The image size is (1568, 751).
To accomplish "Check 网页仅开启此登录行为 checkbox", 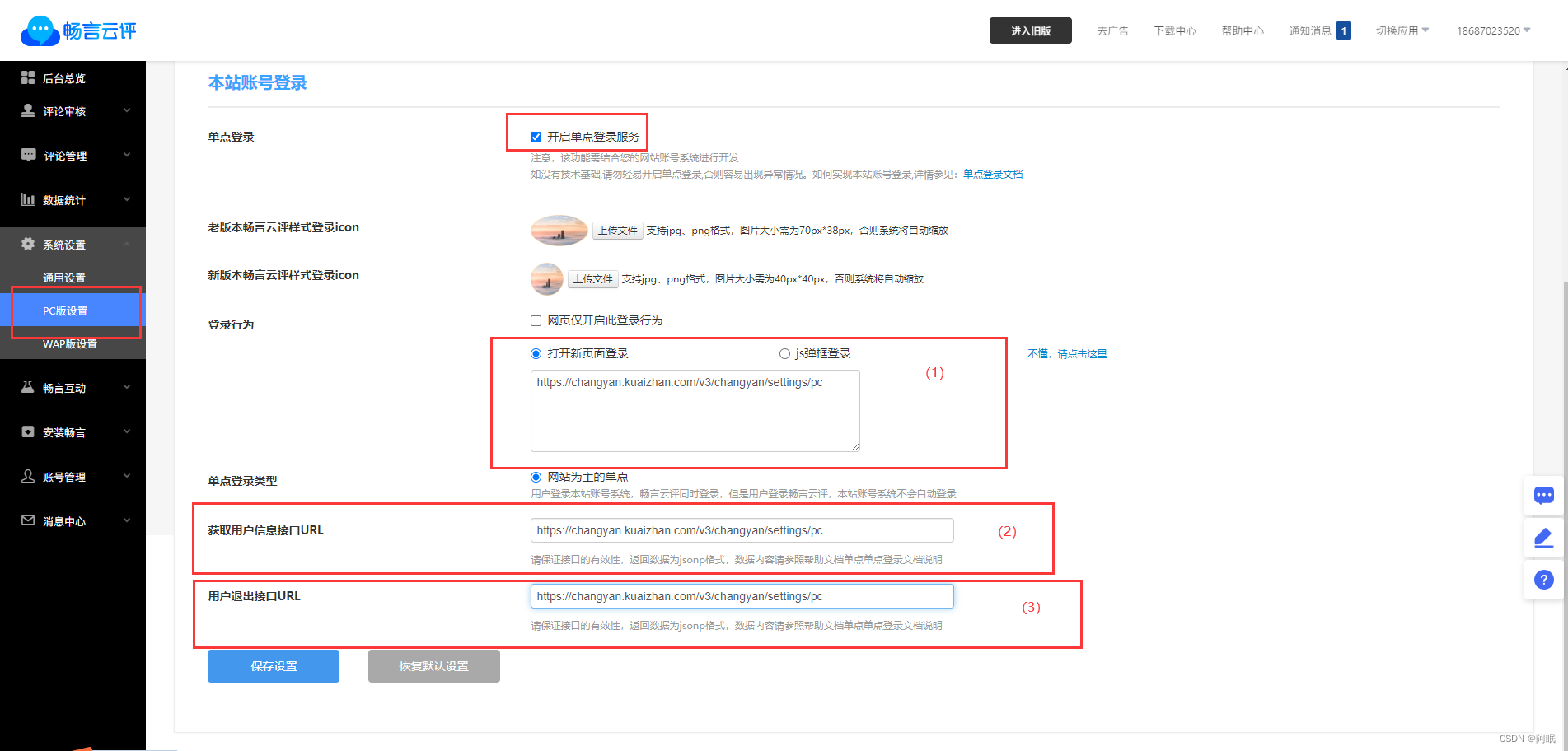I will [536, 320].
